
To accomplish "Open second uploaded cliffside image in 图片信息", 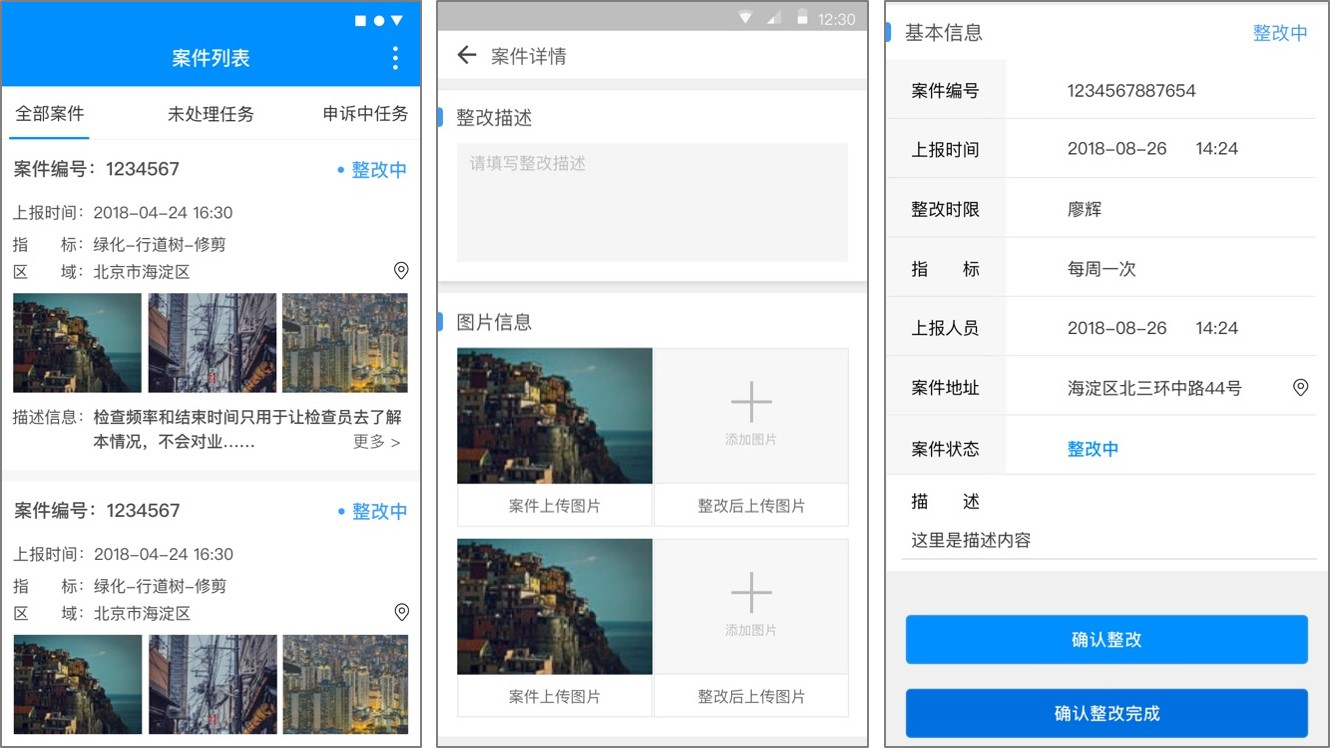I will point(555,607).
